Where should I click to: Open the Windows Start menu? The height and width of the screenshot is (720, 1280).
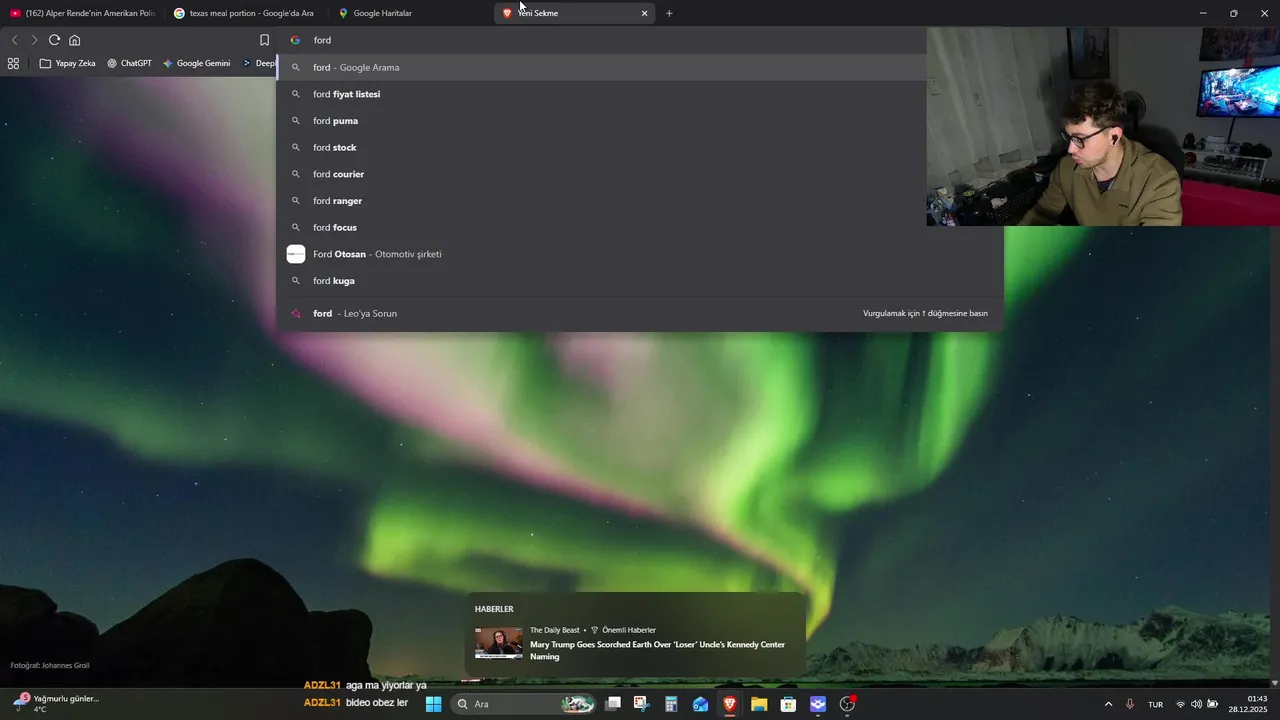pyautogui.click(x=434, y=704)
